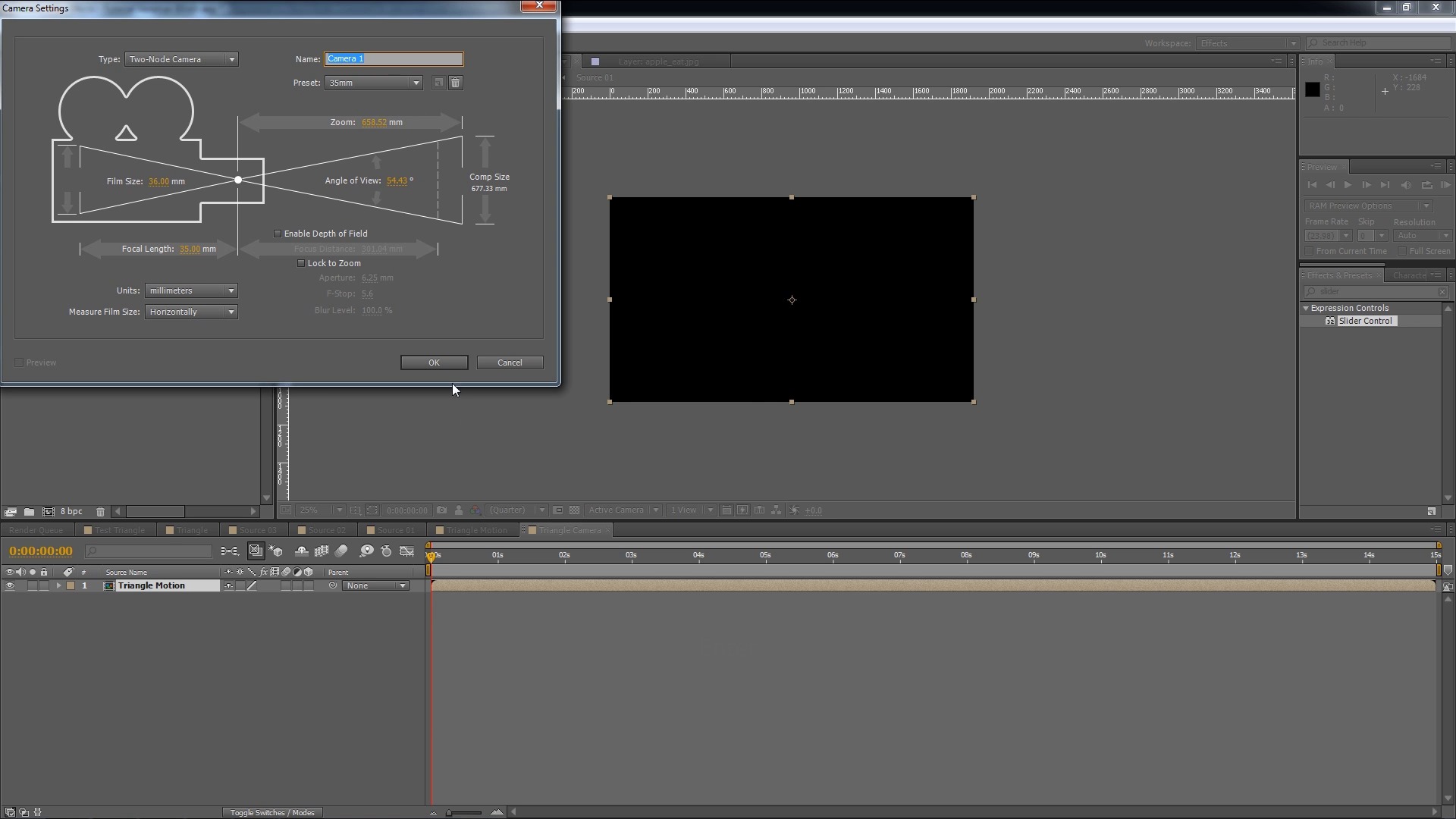Click the 8 bpc color depth button
Viewport: 1456px width, 819px height.
click(71, 512)
